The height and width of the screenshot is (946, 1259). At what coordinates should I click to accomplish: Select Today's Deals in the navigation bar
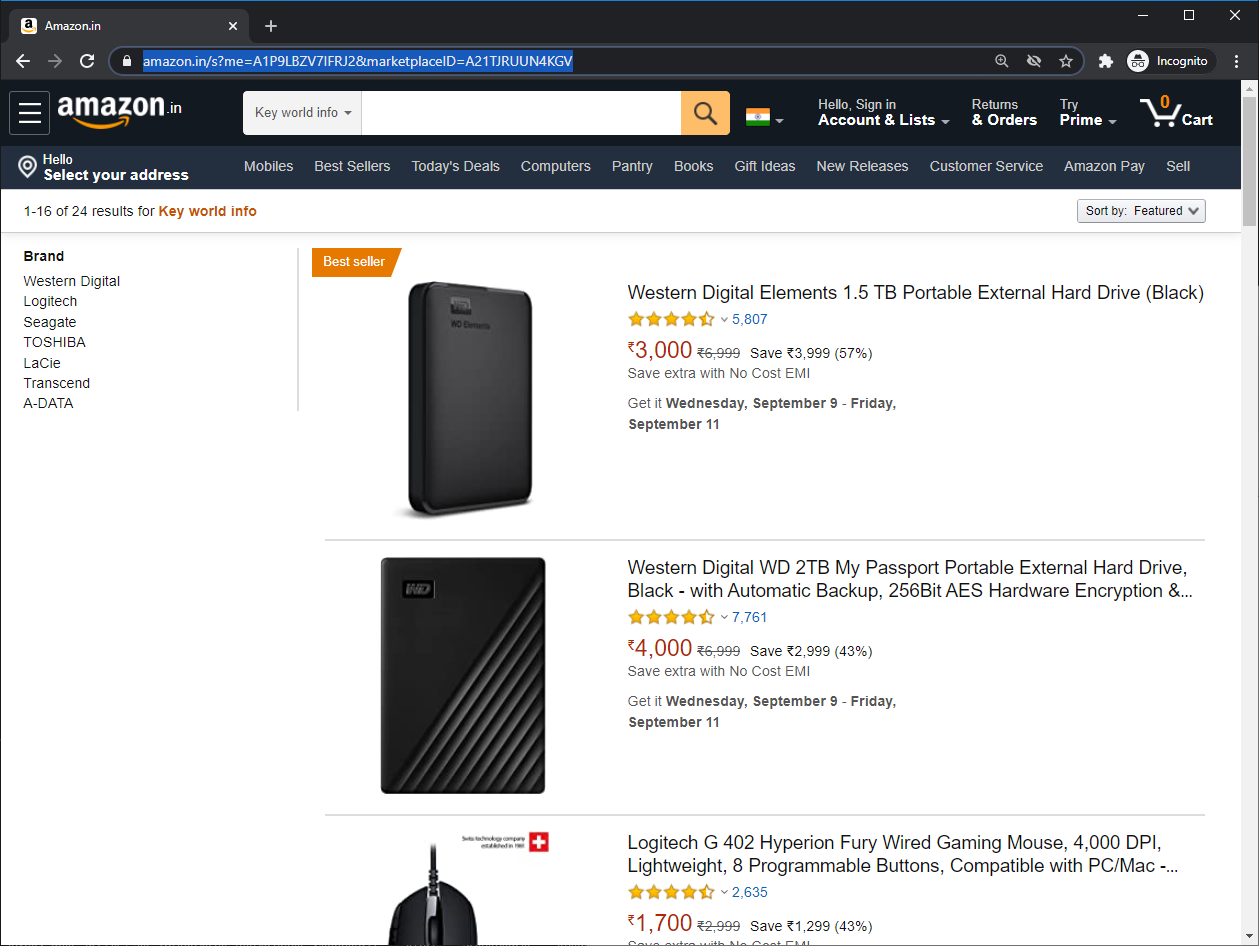tap(455, 166)
